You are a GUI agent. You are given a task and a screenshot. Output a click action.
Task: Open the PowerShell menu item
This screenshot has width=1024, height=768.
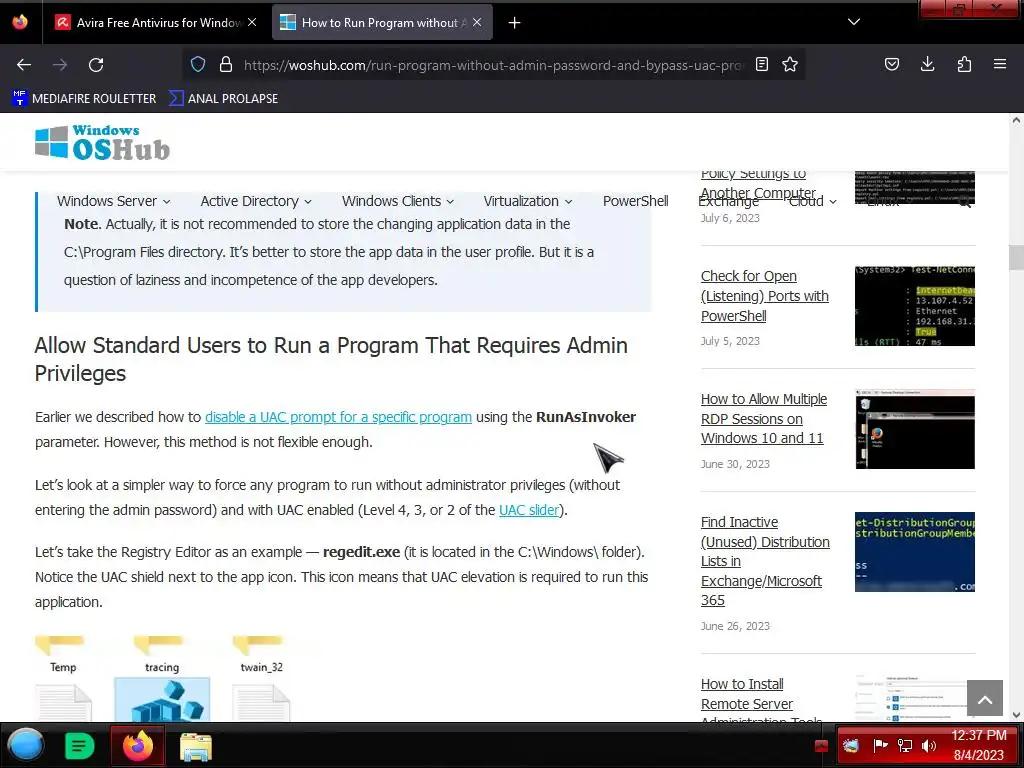pyautogui.click(x=635, y=201)
